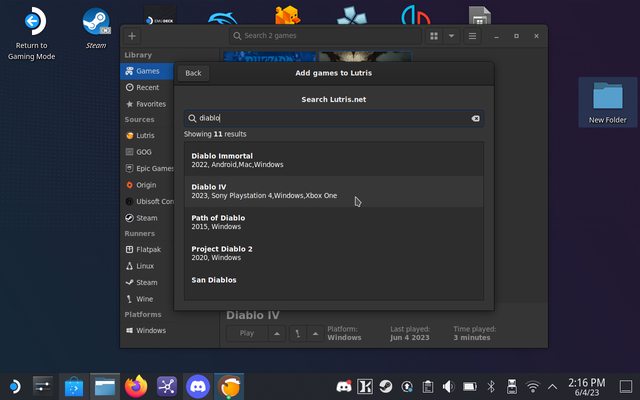640x400 pixels.
Task: Open Favorites in Library sidebar
Action: (150, 104)
